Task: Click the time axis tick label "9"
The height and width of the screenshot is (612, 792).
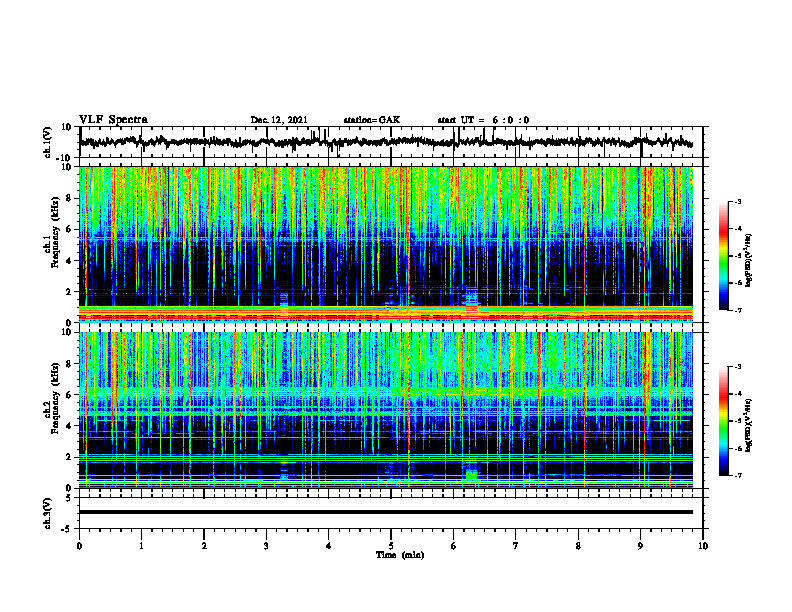Action: click(640, 546)
